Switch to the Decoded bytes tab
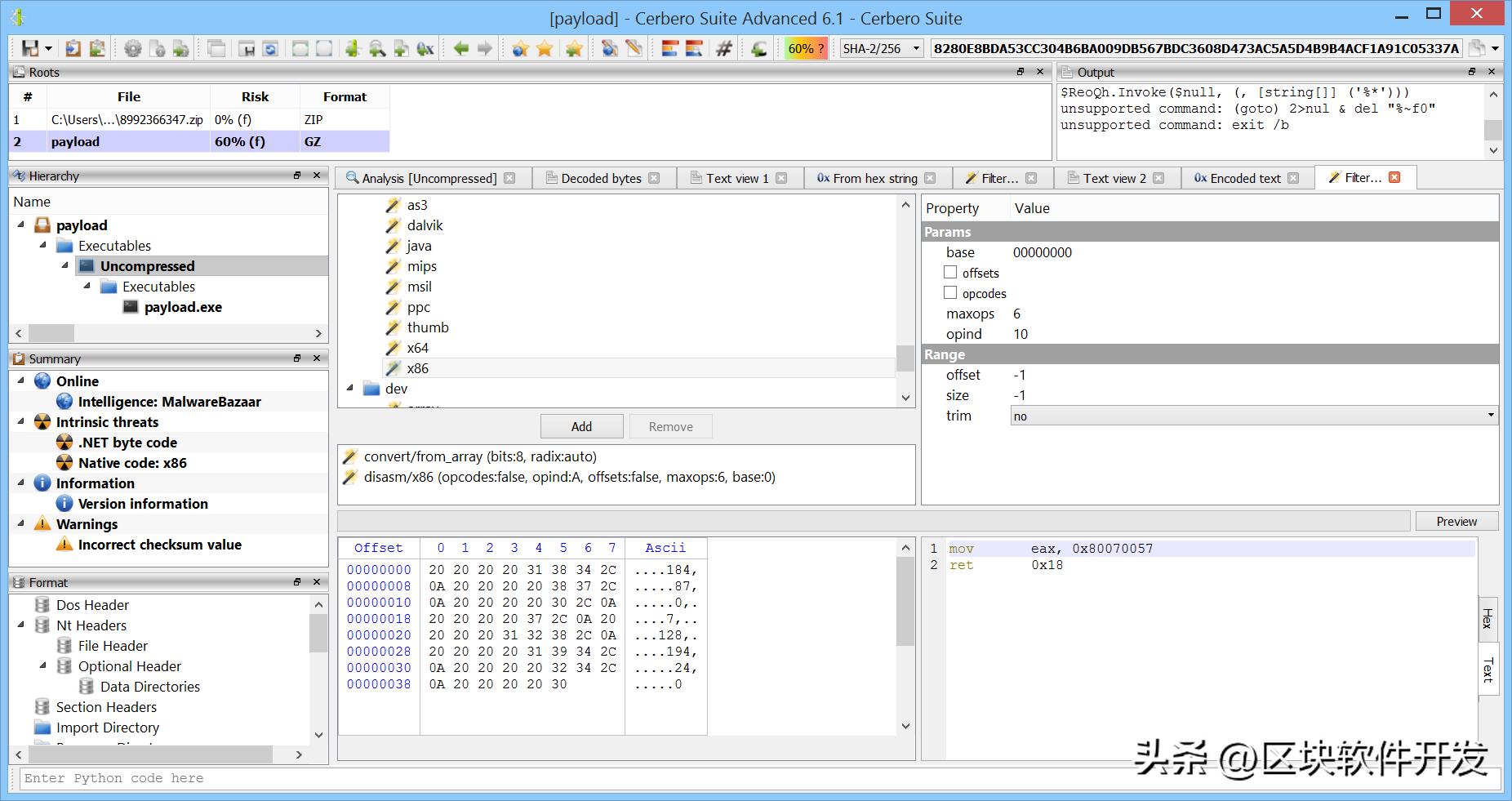 [601, 178]
